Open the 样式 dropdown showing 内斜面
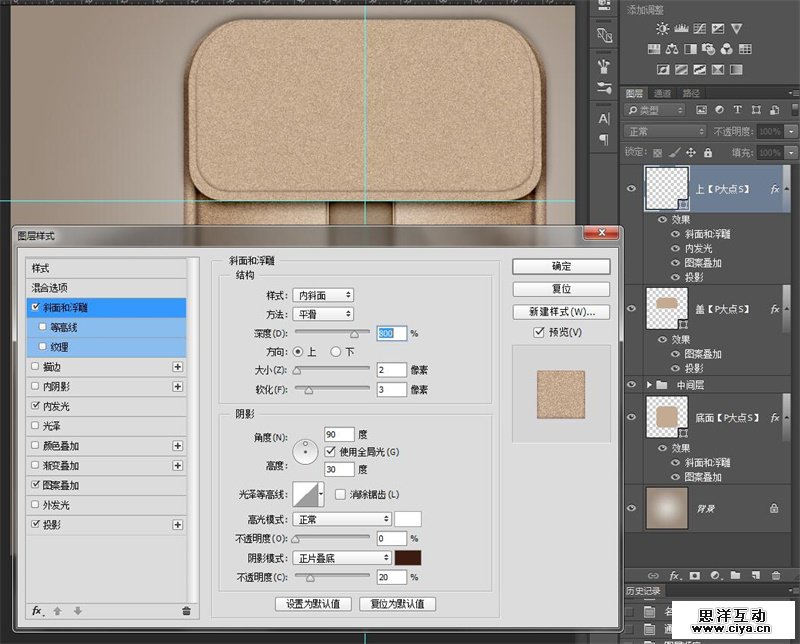The image size is (800, 644). tap(323, 295)
